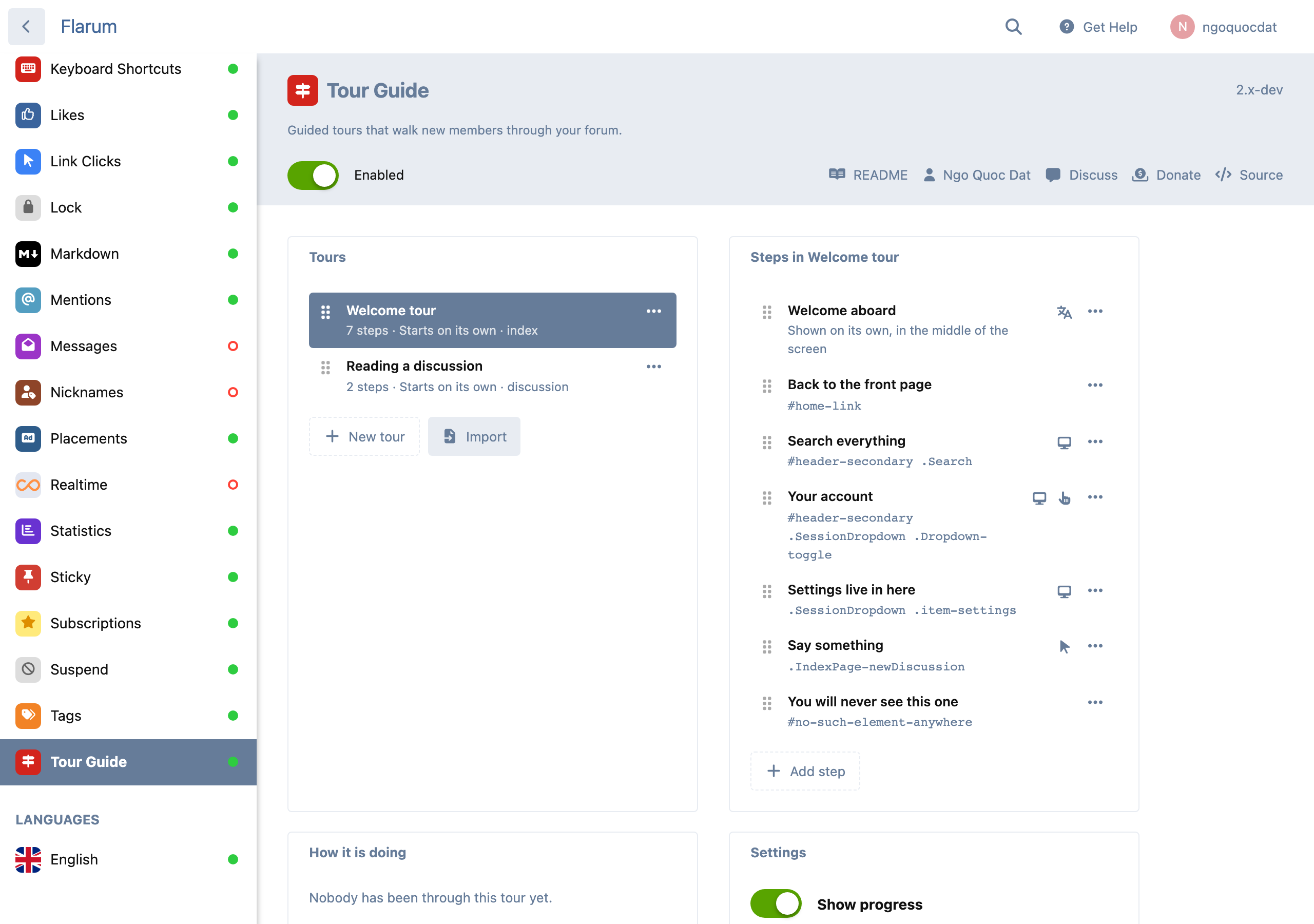Click the red status dot for Realtime
The width and height of the screenshot is (1314, 924).
click(x=233, y=485)
